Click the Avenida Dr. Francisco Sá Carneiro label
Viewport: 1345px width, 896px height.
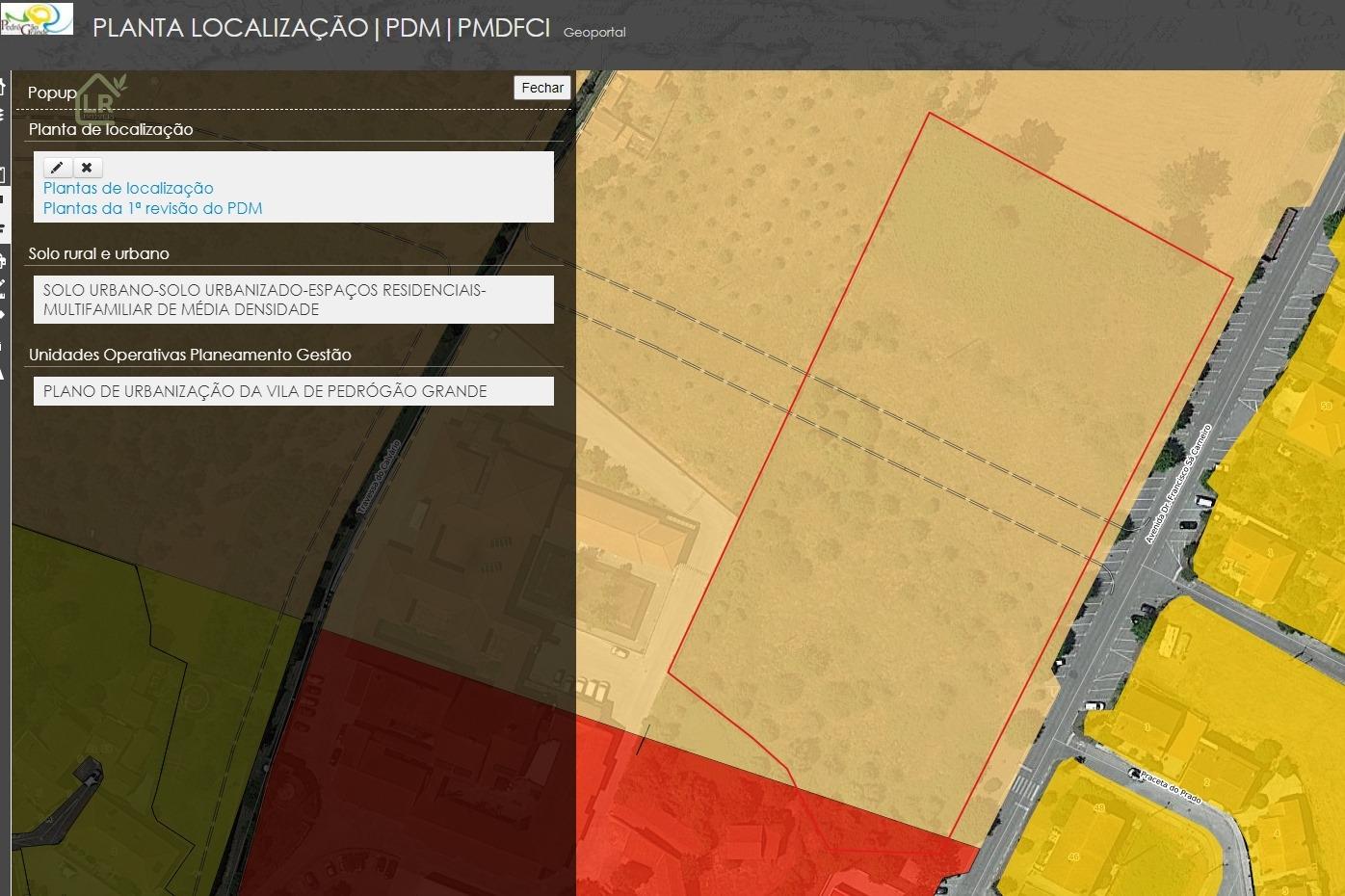[1177, 484]
